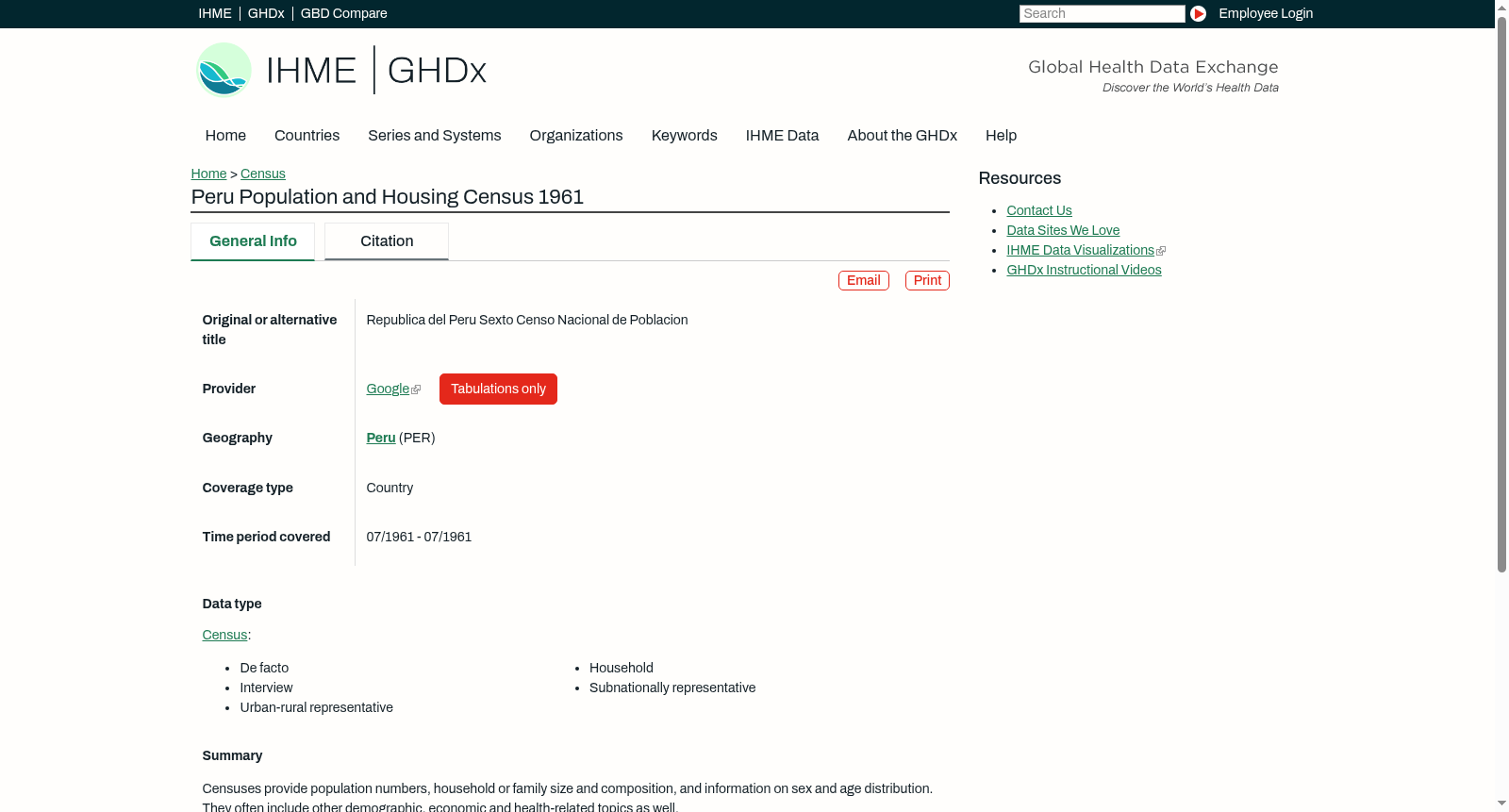Image resolution: width=1509 pixels, height=812 pixels.
Task: Open GBD Compare in top bar
Action: pyautogui.click(x=344, y=13)
